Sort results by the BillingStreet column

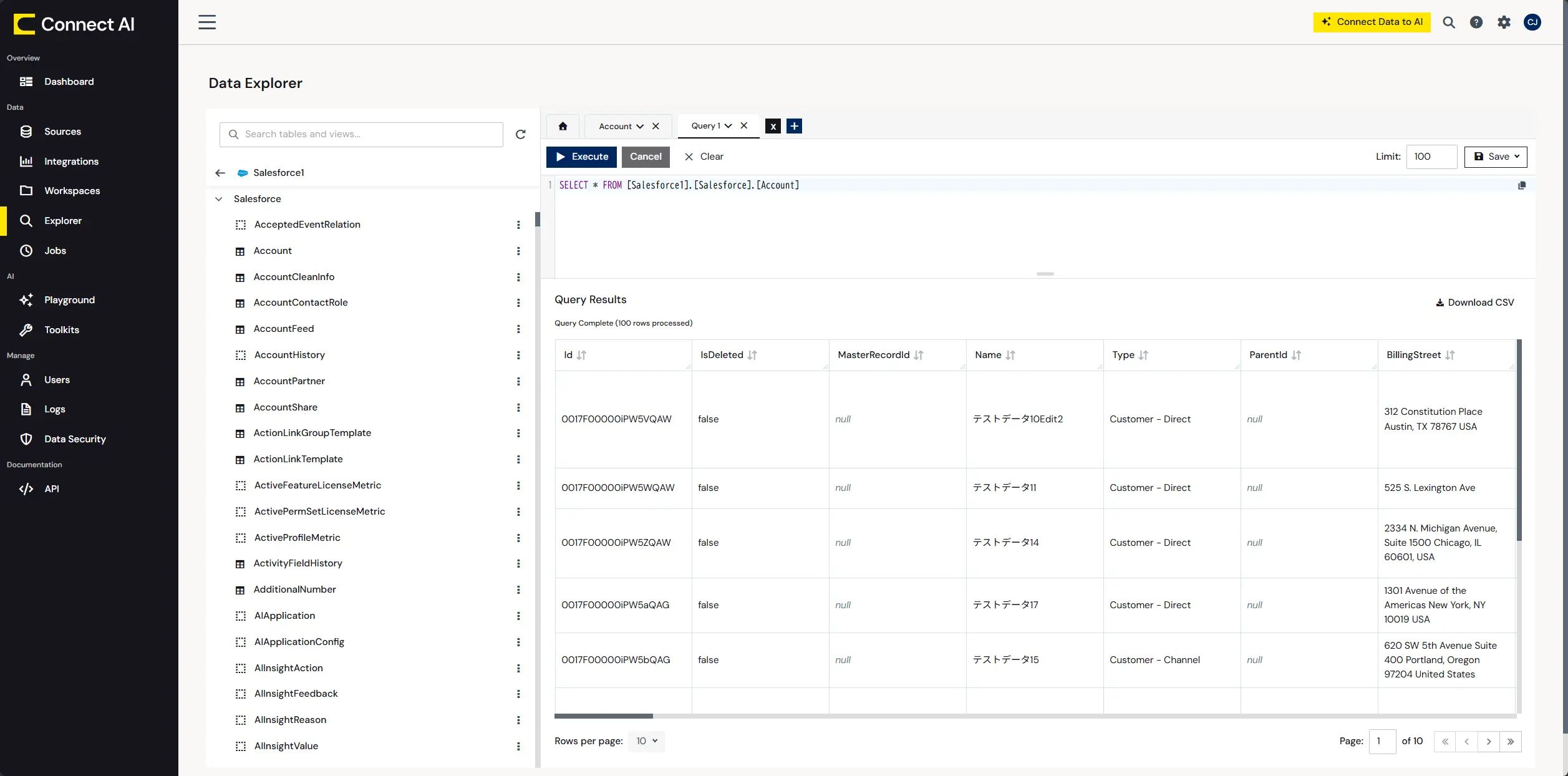1449,355
